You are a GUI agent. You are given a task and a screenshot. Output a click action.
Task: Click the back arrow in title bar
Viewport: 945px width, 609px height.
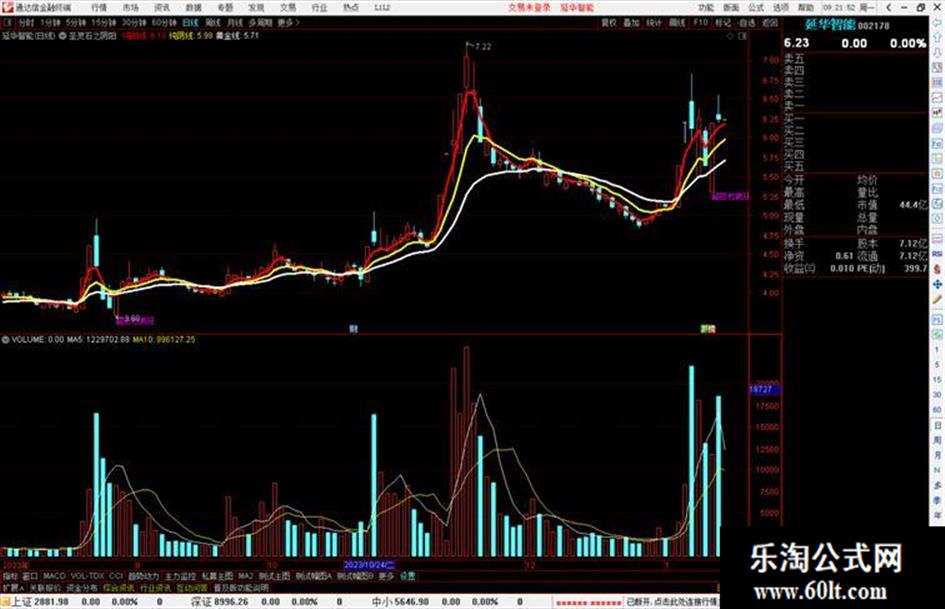click(x=888, y=7)
